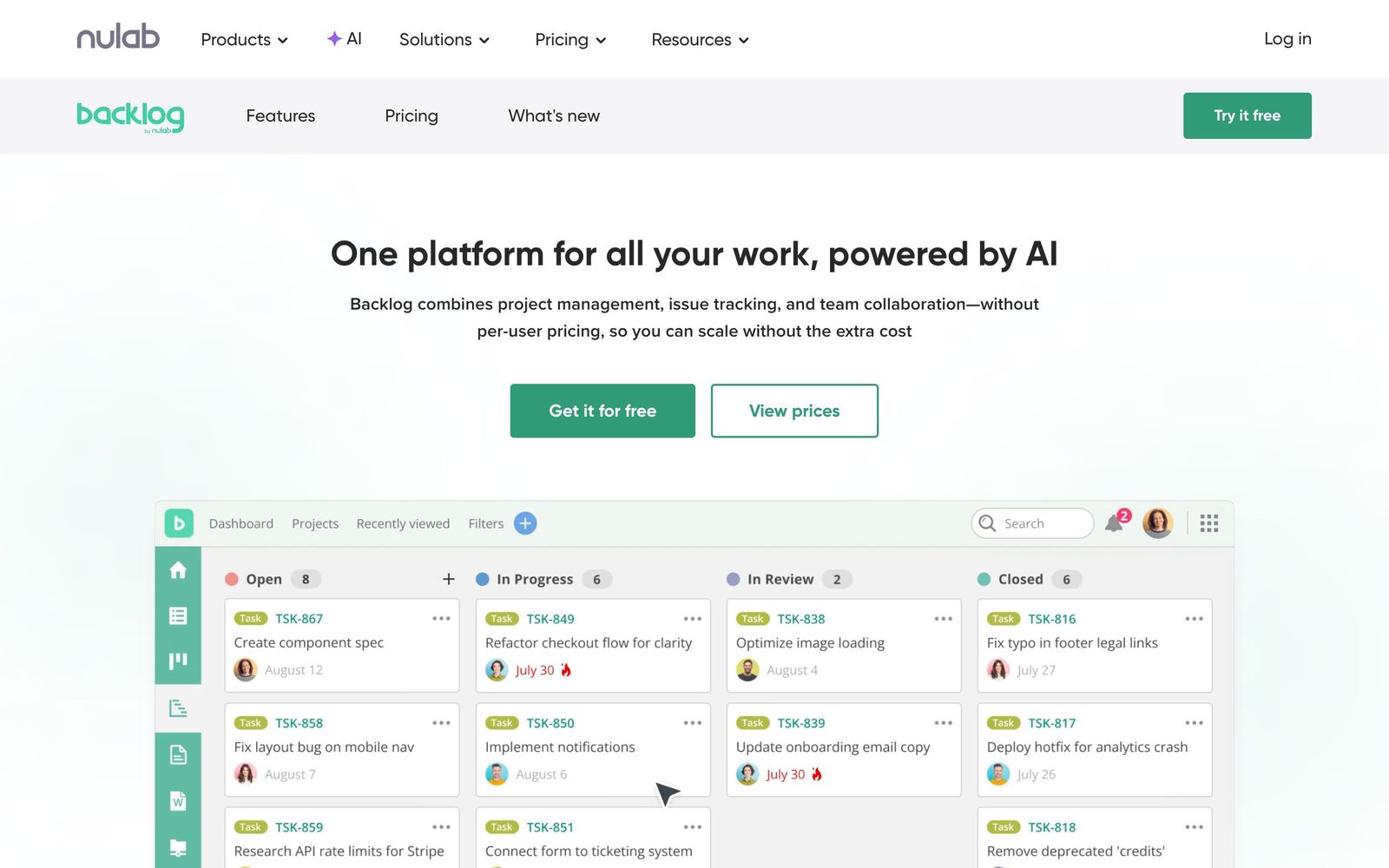Open the TSK-816 task link
Screen dimensions: 1389x868
[1052, 619]
